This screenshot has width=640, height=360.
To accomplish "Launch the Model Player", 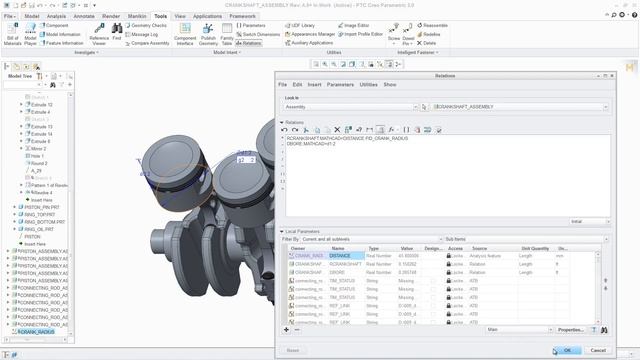I will pos(30,34).
